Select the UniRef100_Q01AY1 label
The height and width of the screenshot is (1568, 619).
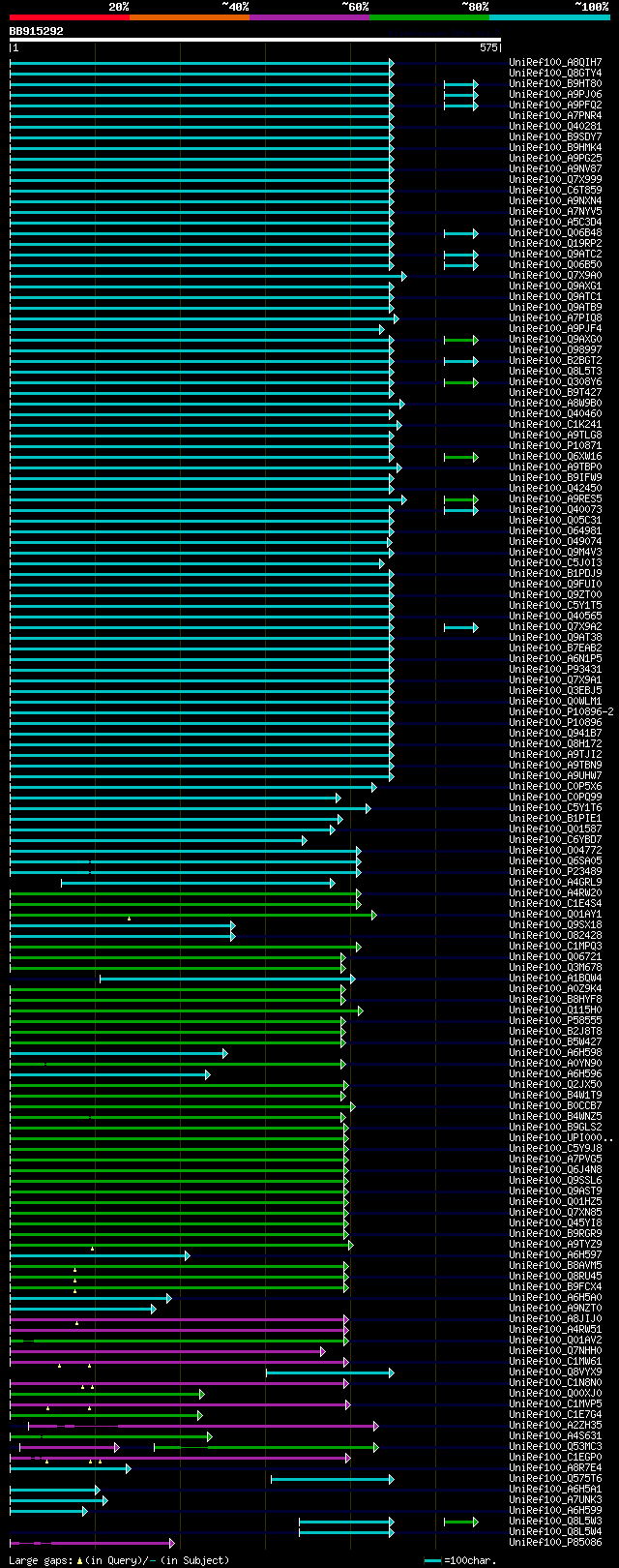555,915
